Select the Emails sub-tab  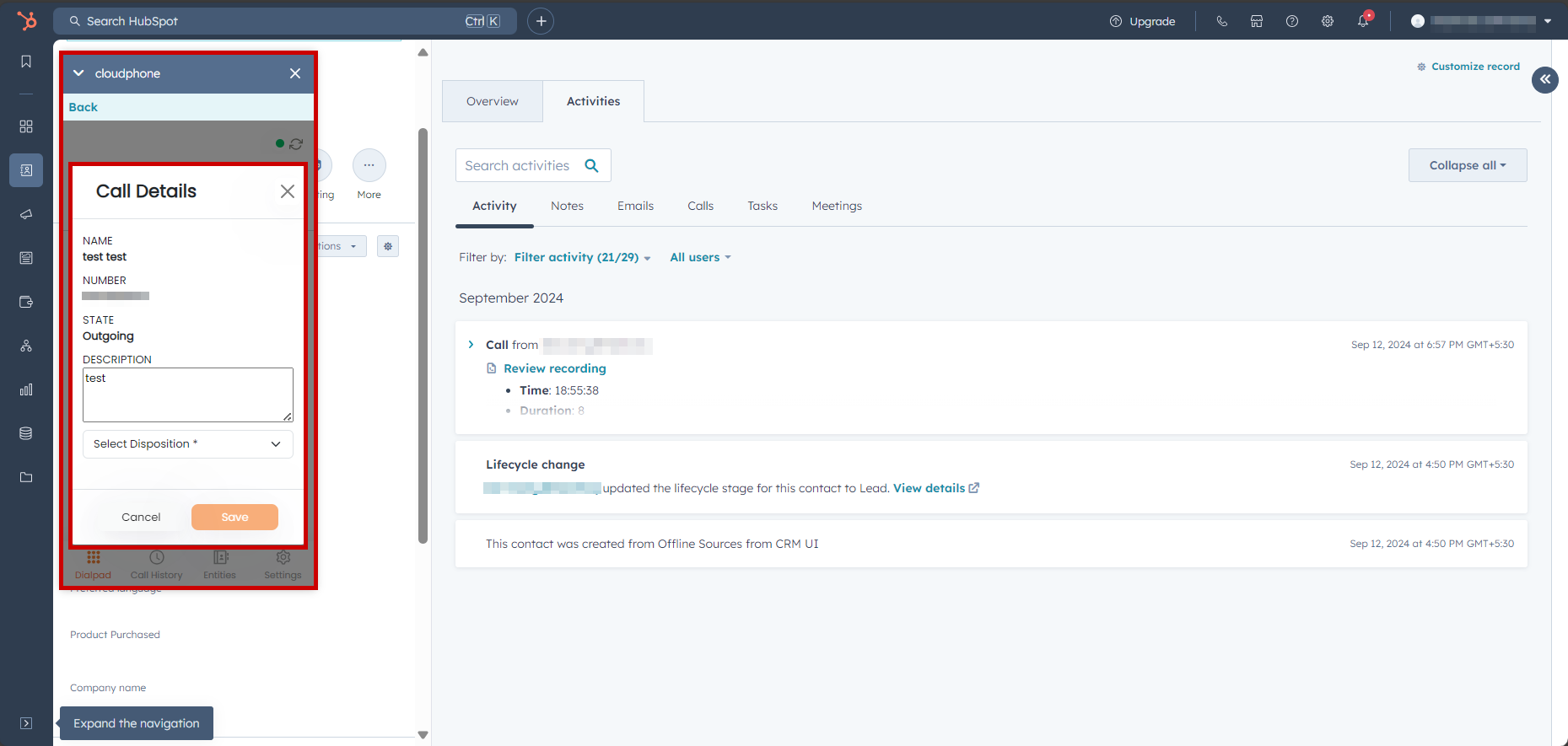[635, 206]
